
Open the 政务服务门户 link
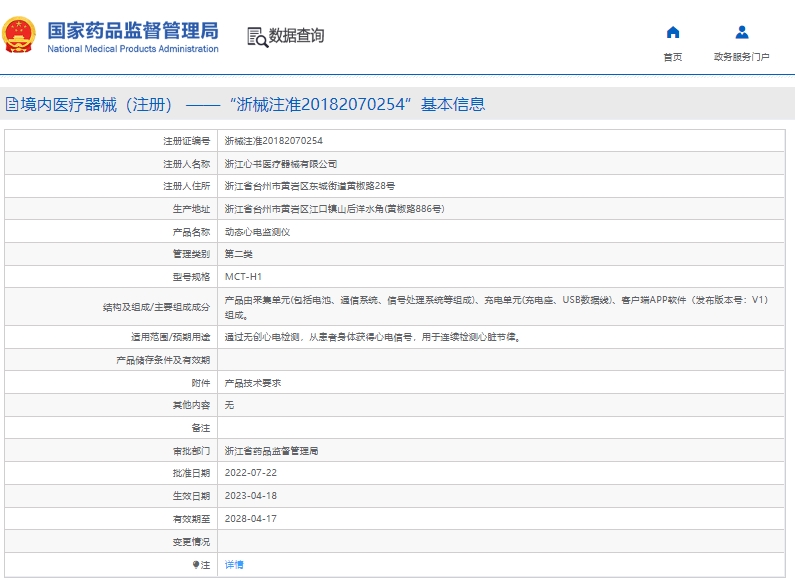pos(742,57)
